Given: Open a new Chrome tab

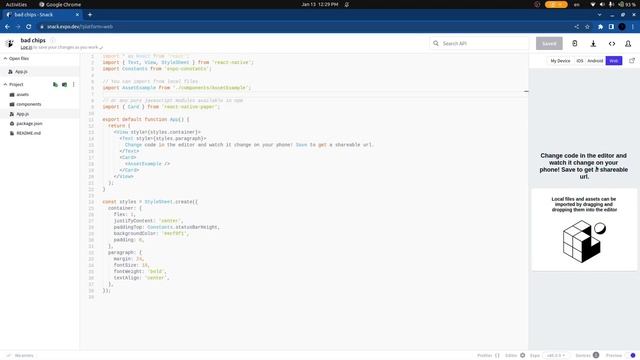Looking at the screenshot, I should coord(90,15).
